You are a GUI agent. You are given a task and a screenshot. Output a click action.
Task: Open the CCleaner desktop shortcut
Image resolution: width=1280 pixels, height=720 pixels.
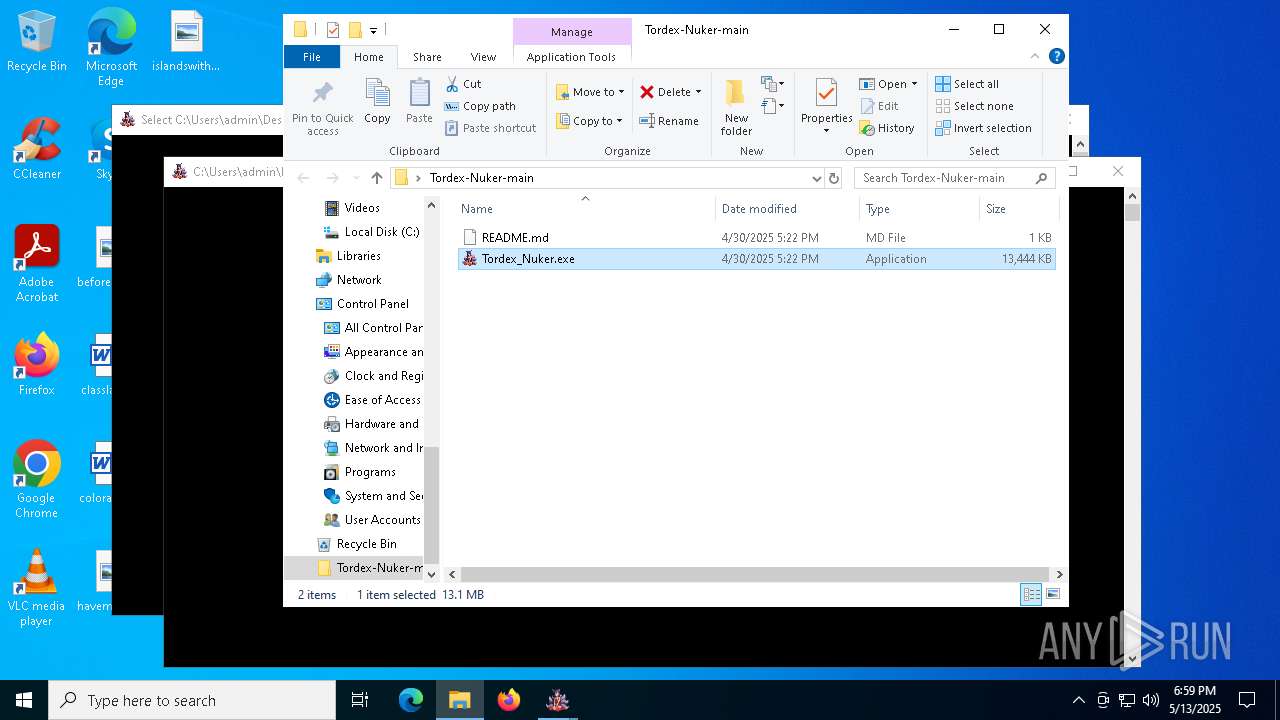pos(37,149)
